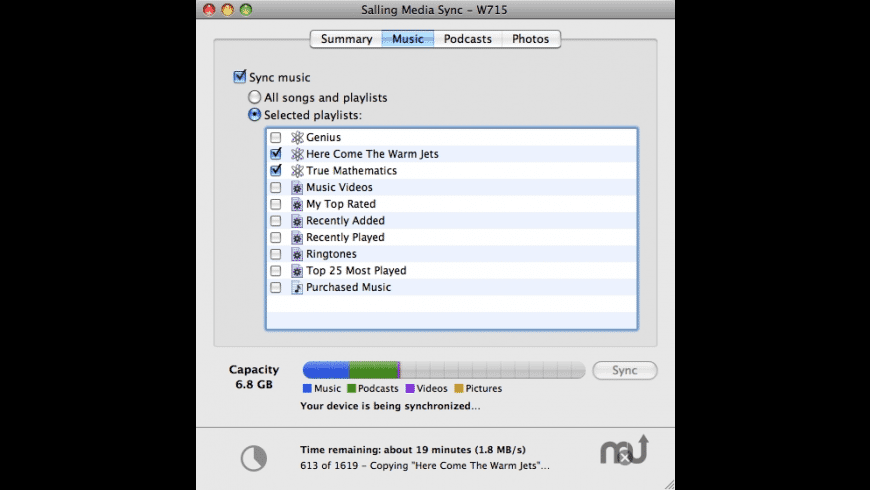Open the Music tab
The width and height of the screenshot is (870, 490).
pyautogui.click(x=408, y=39)
